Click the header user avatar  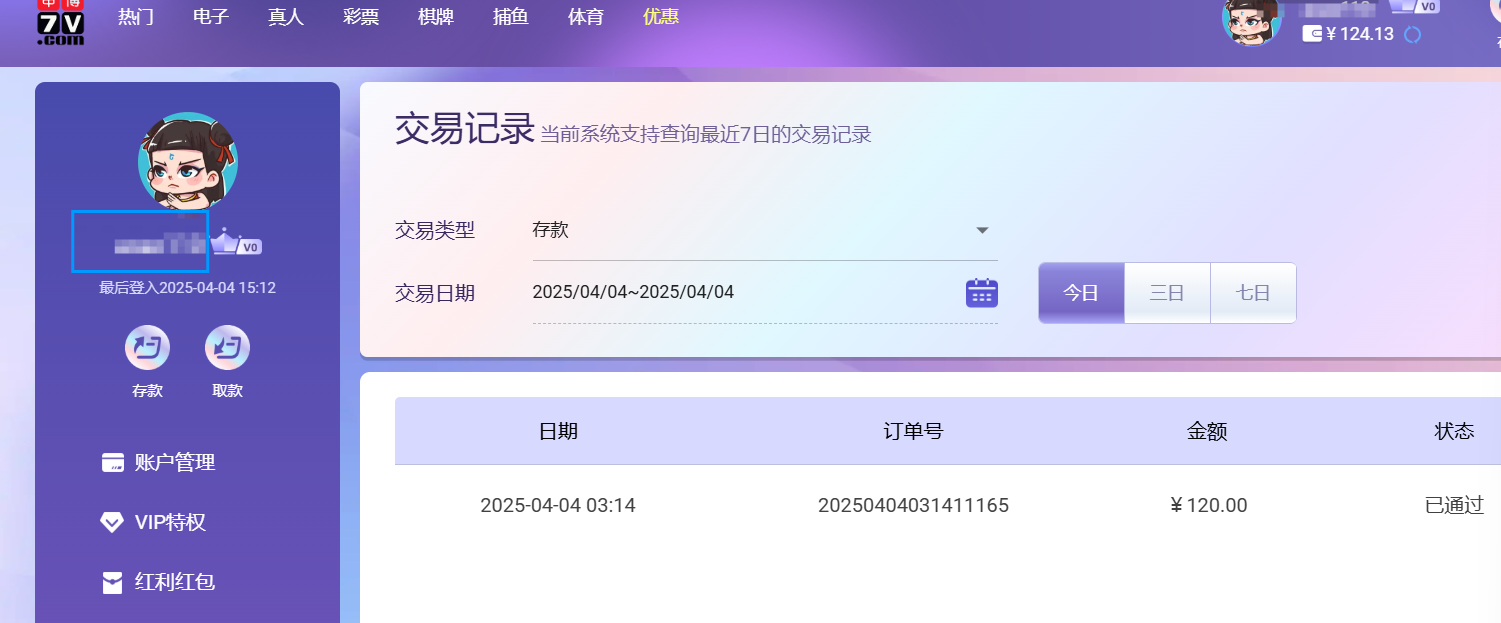[1251, 20]
